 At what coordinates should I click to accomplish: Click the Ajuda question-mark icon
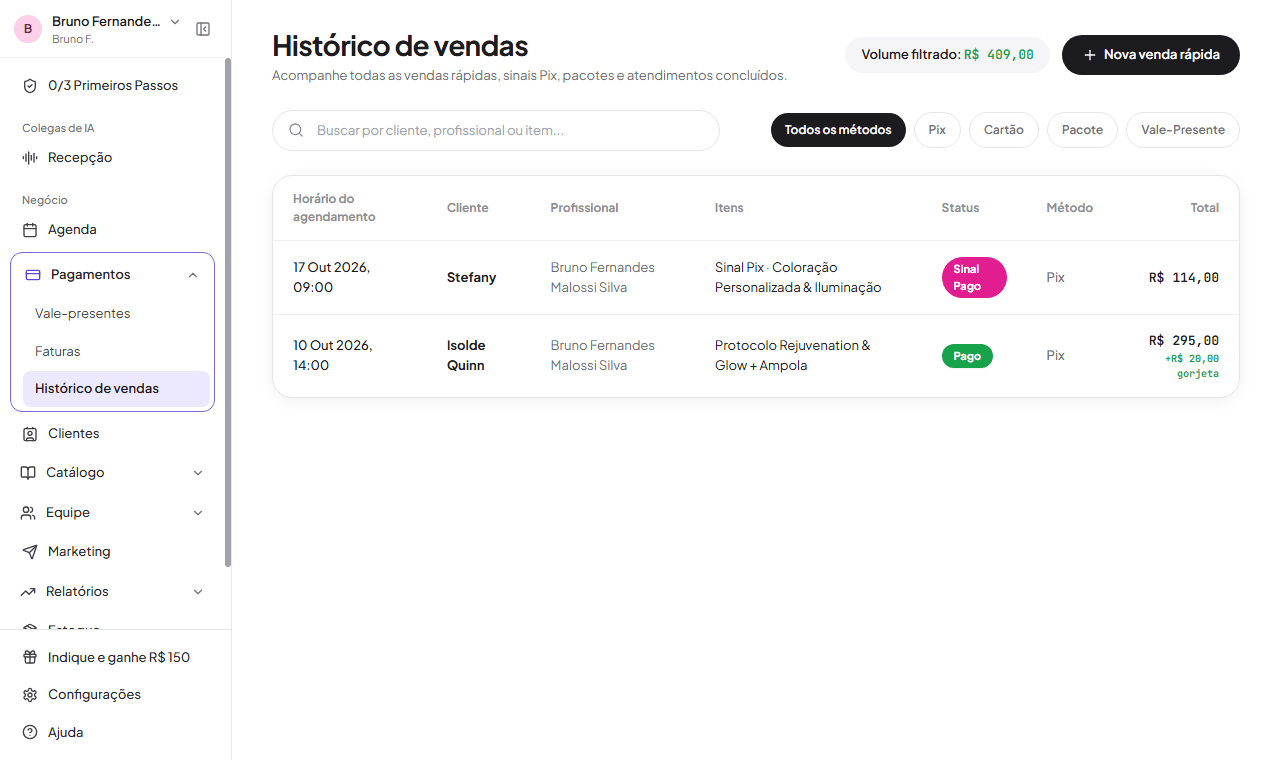30,733
